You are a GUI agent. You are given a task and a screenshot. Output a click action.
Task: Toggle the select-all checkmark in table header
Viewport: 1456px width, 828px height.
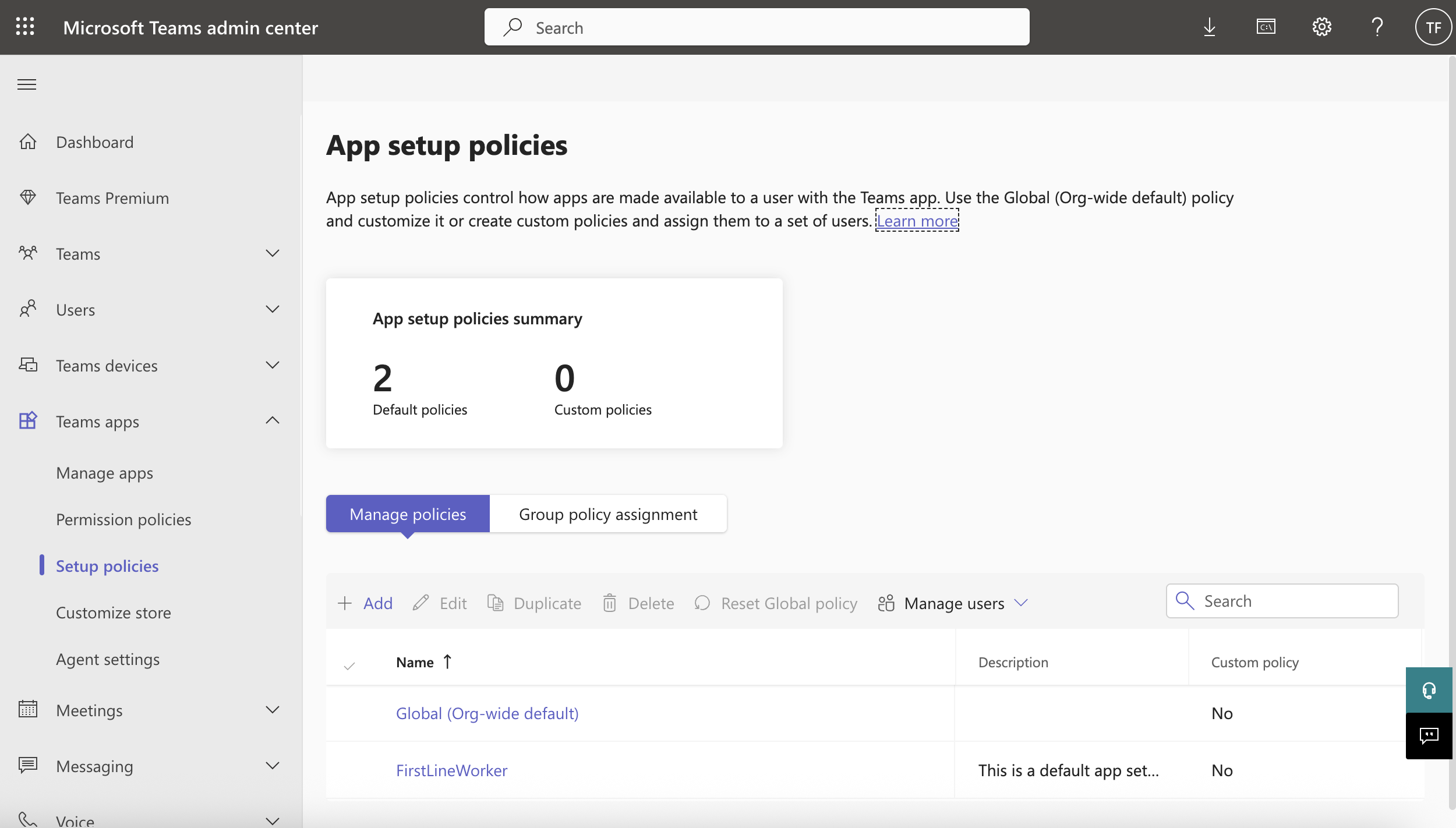(349, 664)
